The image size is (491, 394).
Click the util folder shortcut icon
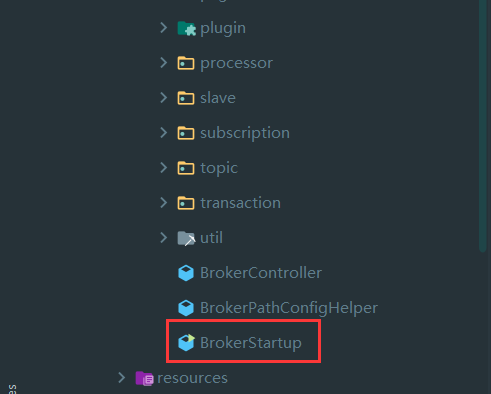tap(186, 238)
